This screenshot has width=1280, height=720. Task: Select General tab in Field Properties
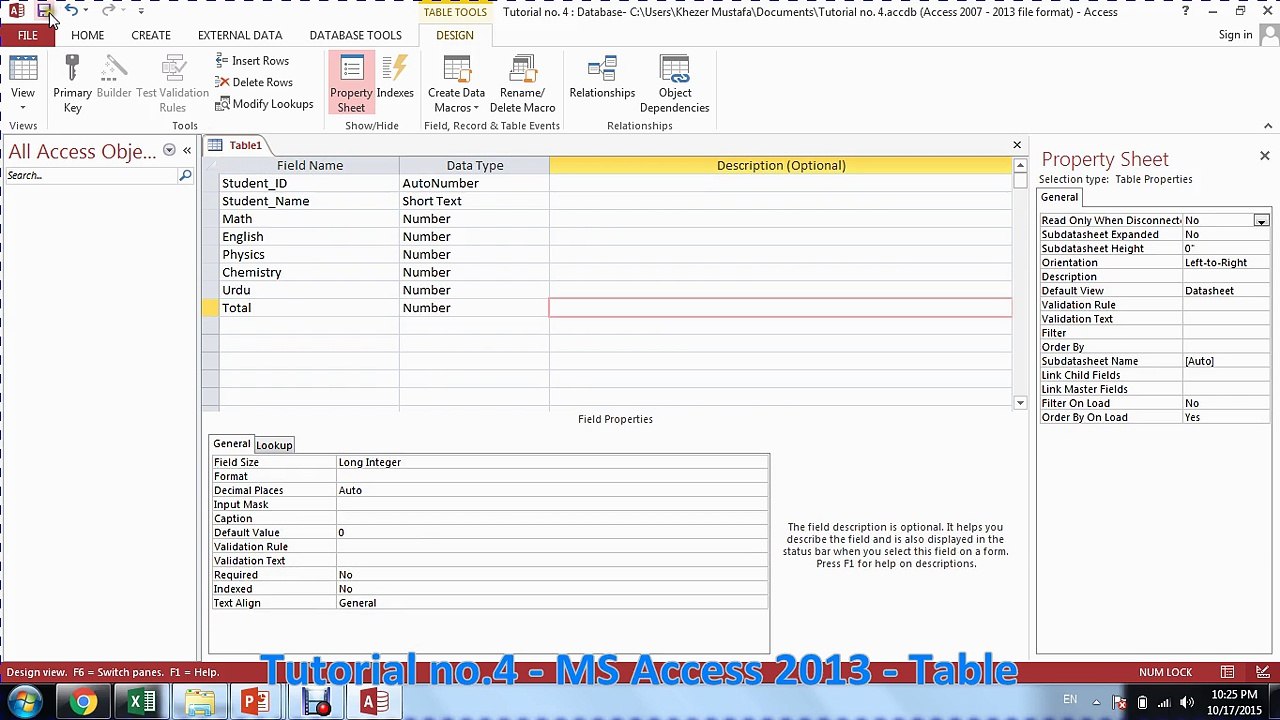click(x=231, y=444)
